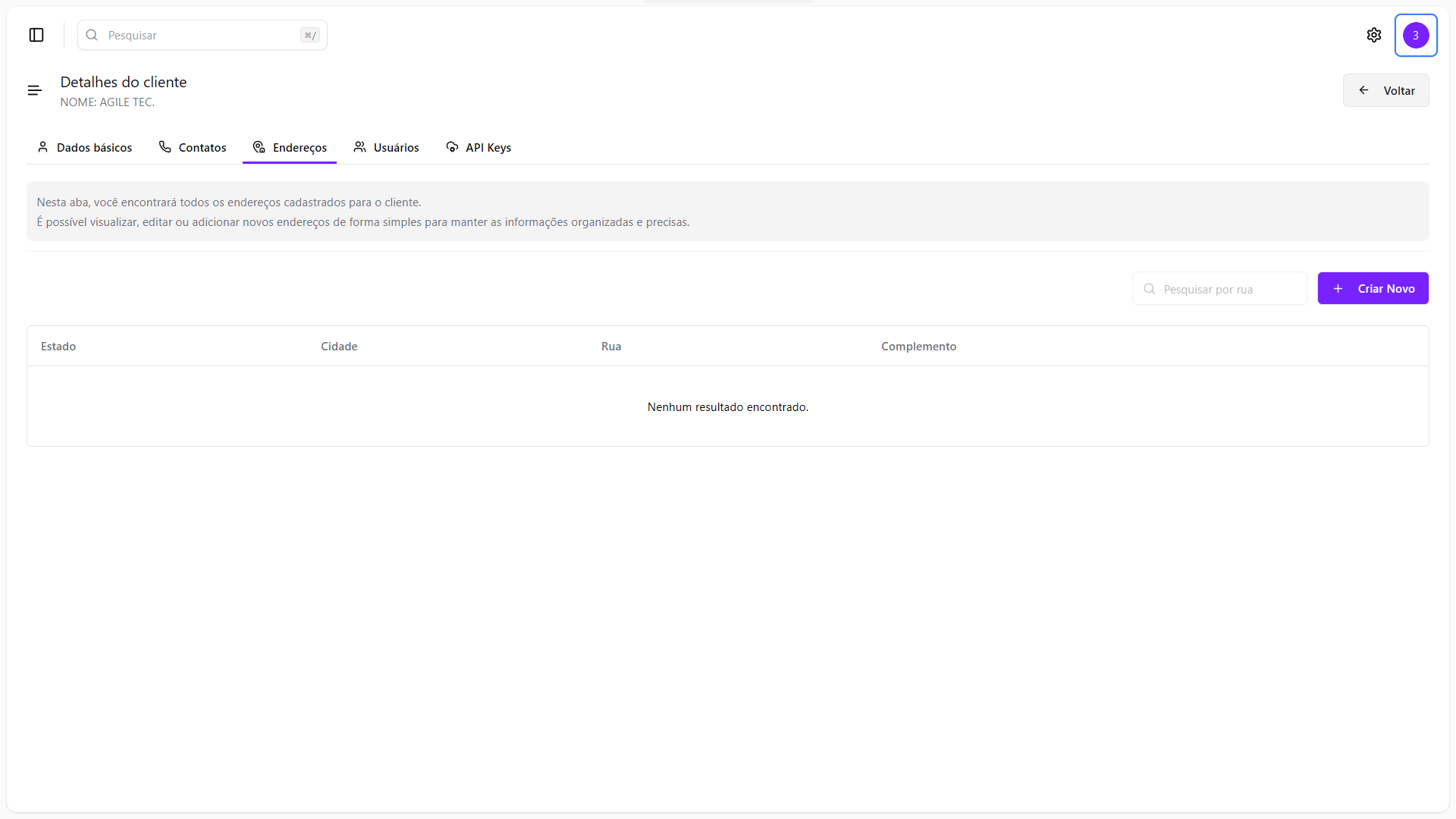Image resolution: width=1456 pixels, height=819 pixels.
Task: Click the phone icon of Contatos tab
Action: click(x=165, y=147)
